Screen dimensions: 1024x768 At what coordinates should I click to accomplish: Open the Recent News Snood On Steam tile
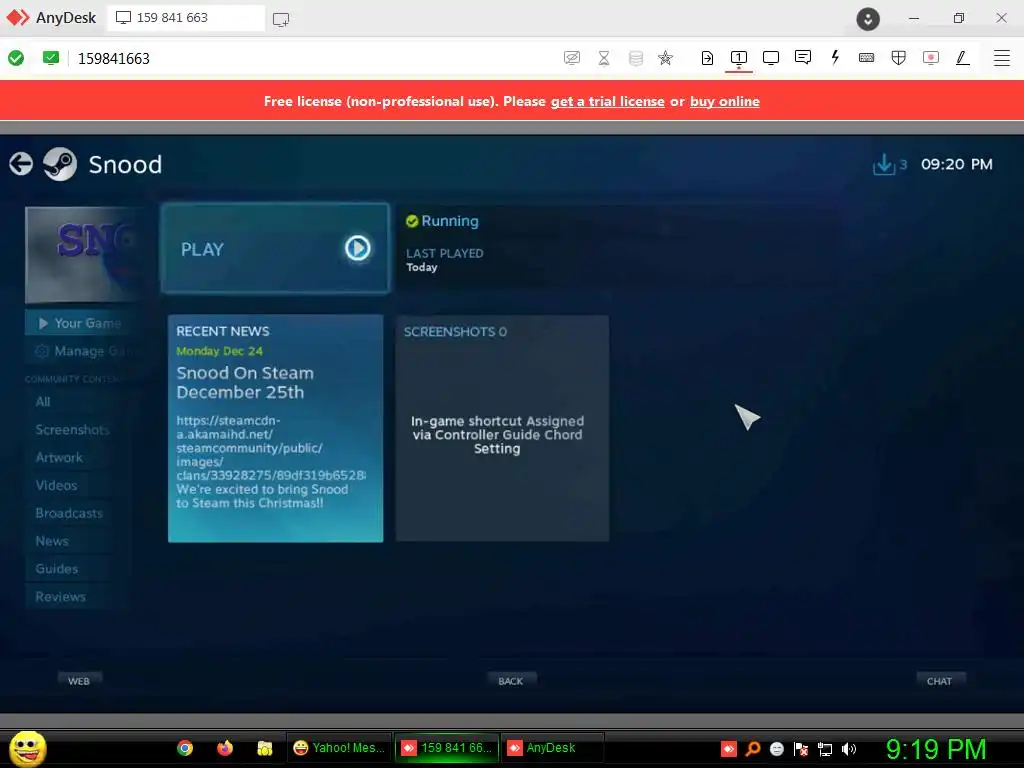pos(276,428)
